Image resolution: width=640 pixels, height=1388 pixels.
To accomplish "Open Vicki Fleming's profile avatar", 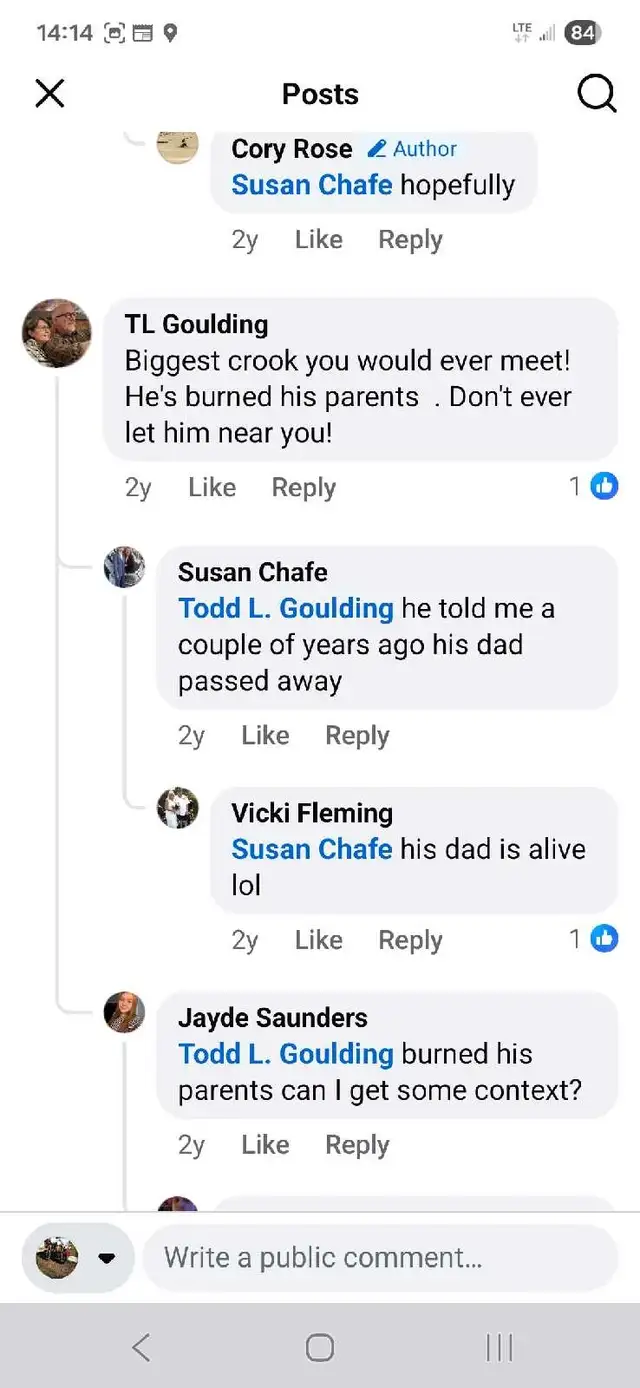I will coord(178,808).
